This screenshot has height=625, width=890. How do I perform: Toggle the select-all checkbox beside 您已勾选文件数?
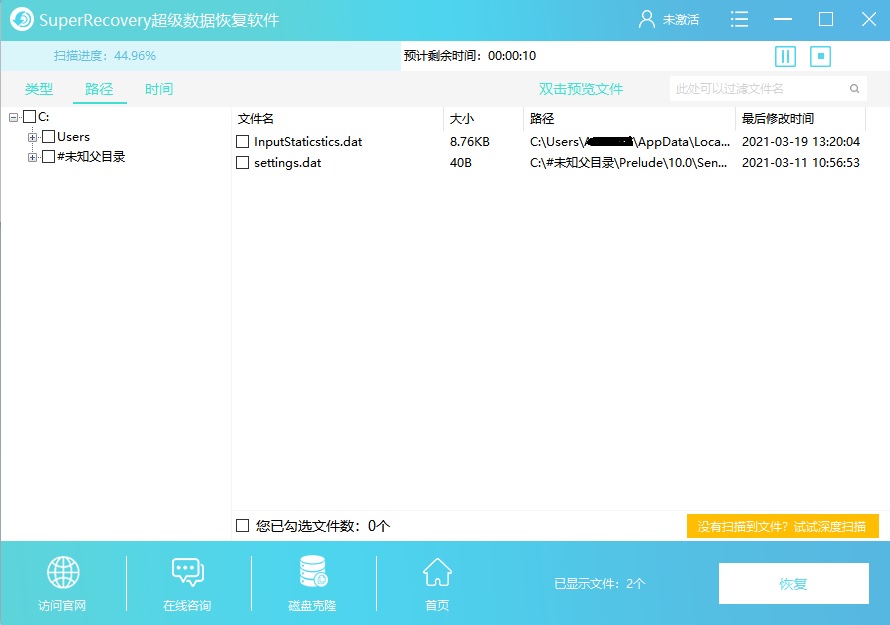pyautogui.click(x=242, y=526)
